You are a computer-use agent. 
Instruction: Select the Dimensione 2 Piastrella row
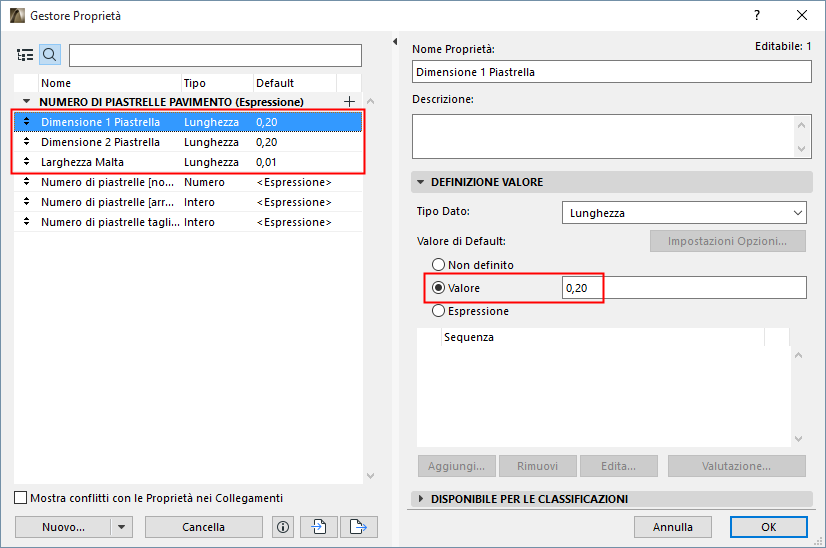coord(188,142)
